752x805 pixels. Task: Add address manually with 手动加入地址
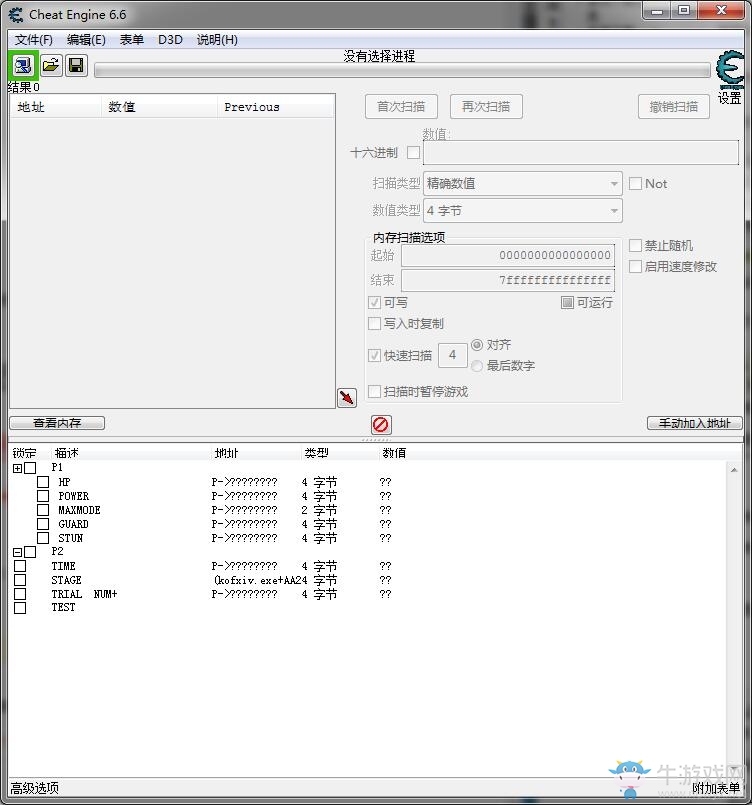click(x=695, y=423)
